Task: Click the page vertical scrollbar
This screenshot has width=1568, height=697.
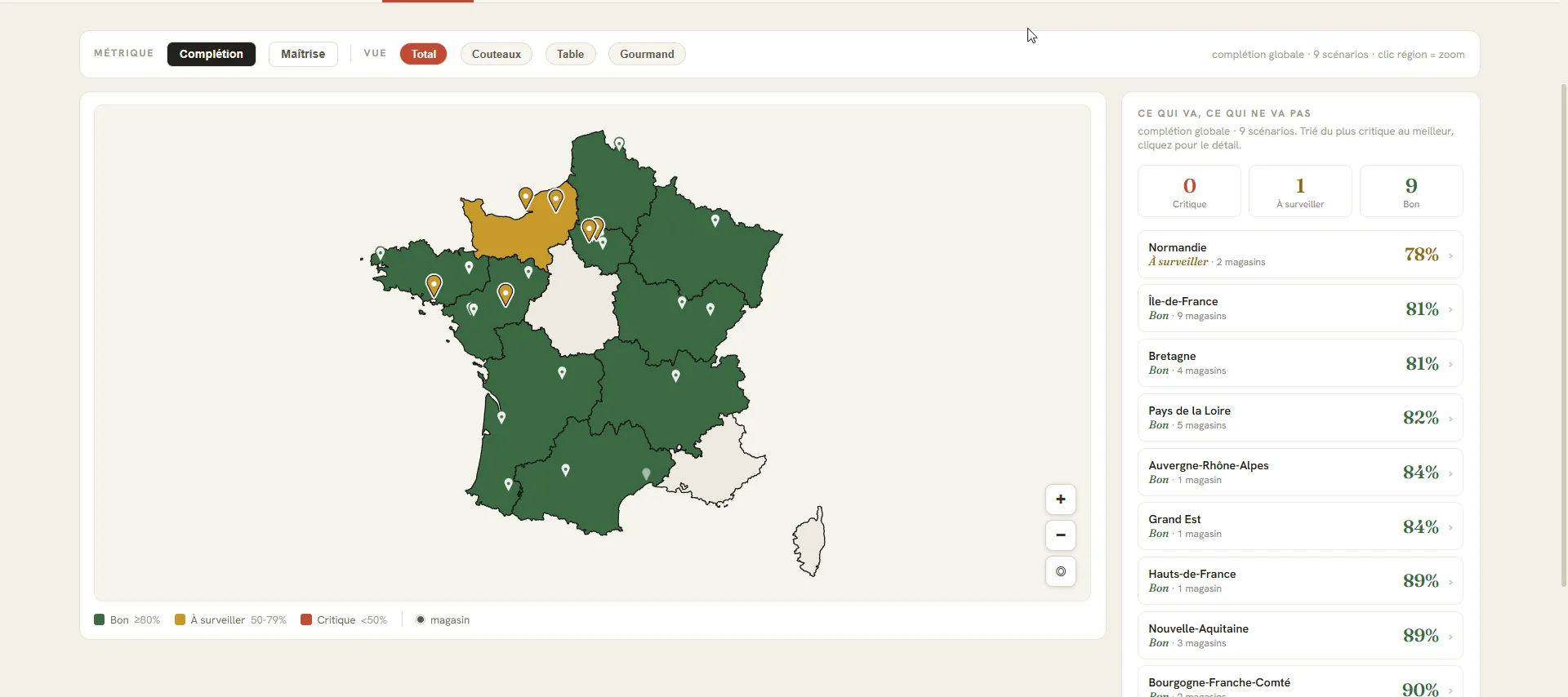Action: [1564, 335]
